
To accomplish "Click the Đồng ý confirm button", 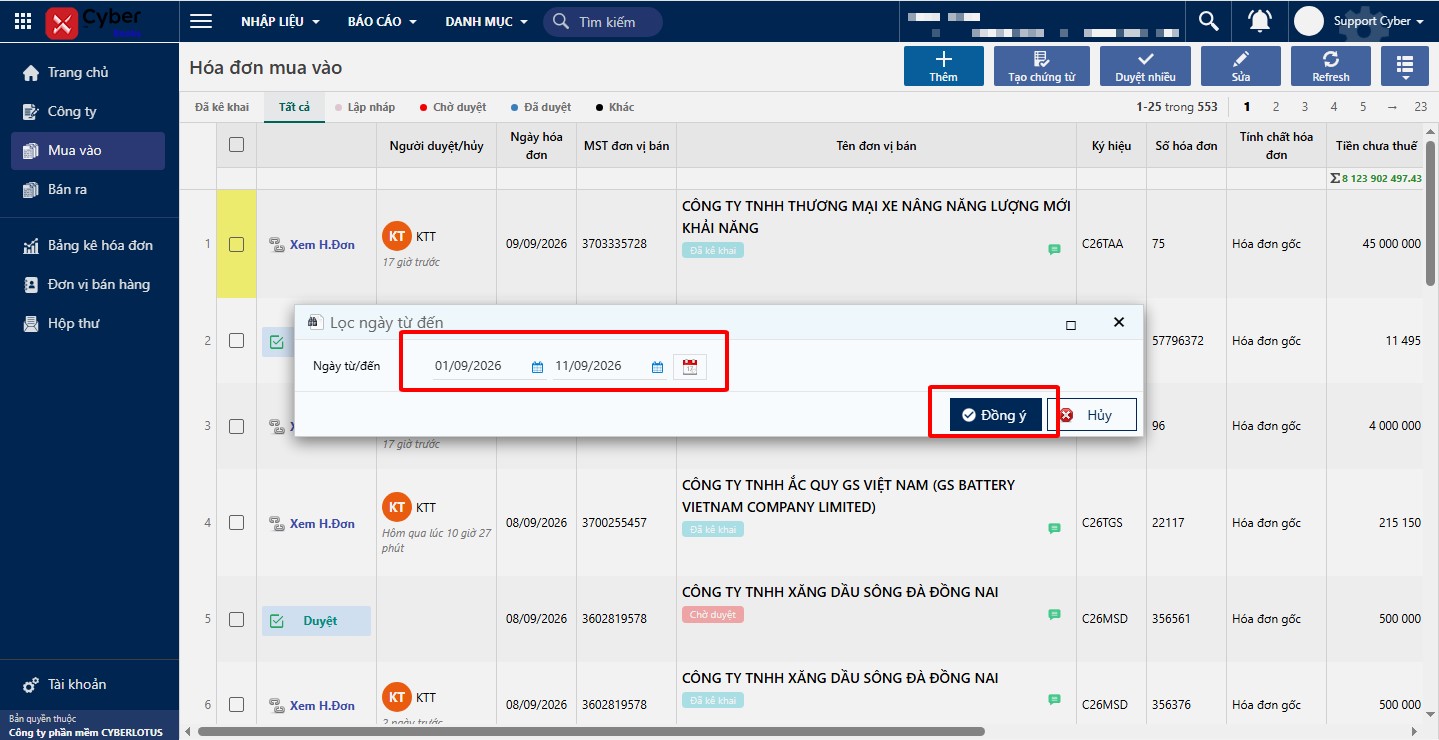I will 995,415.
